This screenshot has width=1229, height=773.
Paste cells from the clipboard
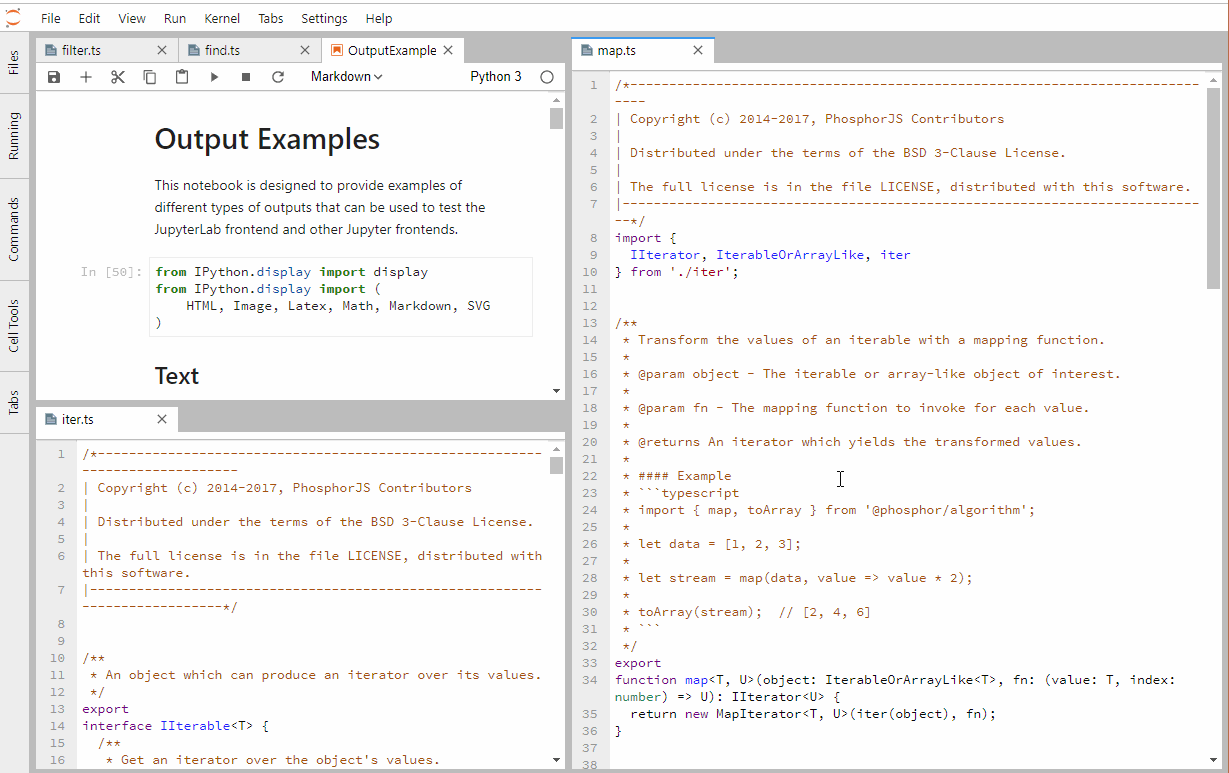(x=181, y=76)
